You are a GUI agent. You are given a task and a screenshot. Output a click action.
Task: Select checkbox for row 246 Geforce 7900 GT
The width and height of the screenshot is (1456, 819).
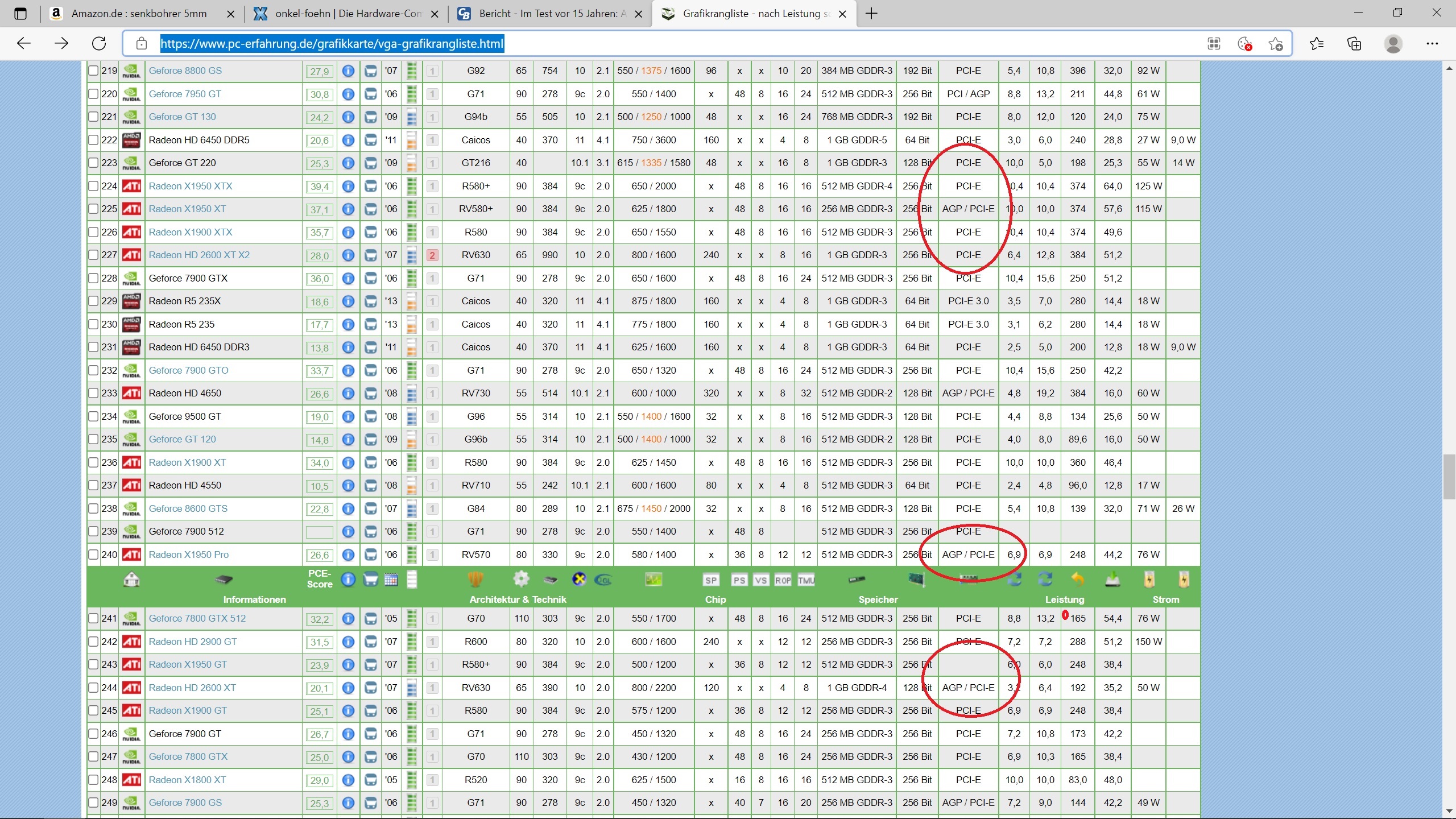click(93, 734)
